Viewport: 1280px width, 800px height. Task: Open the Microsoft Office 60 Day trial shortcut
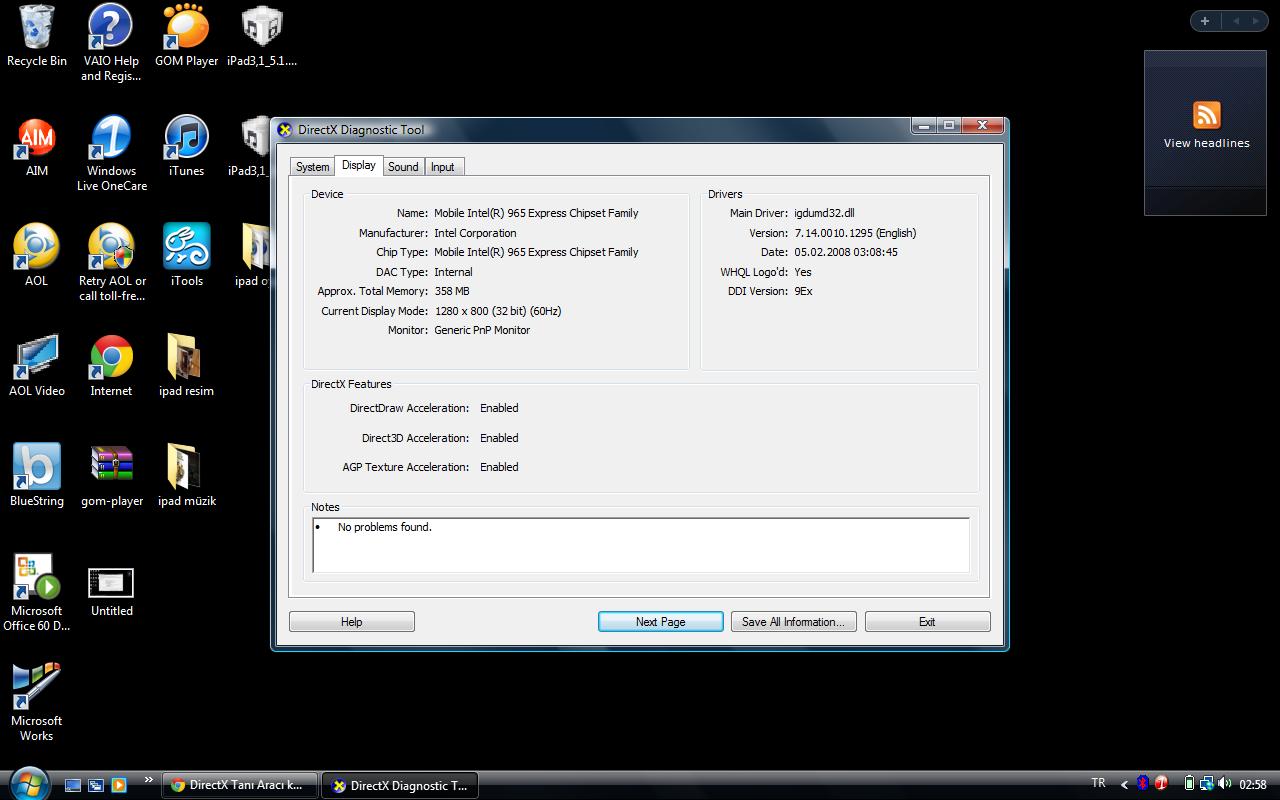tap(37, 592)
